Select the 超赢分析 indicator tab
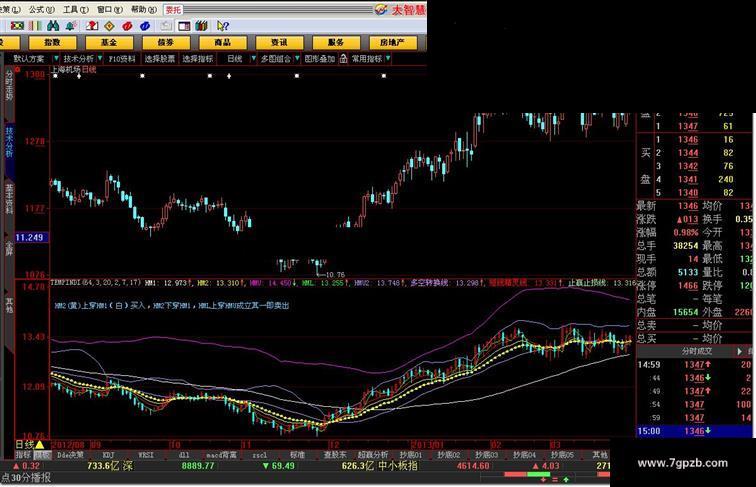The image size is (756, 487). coord(373,455)
